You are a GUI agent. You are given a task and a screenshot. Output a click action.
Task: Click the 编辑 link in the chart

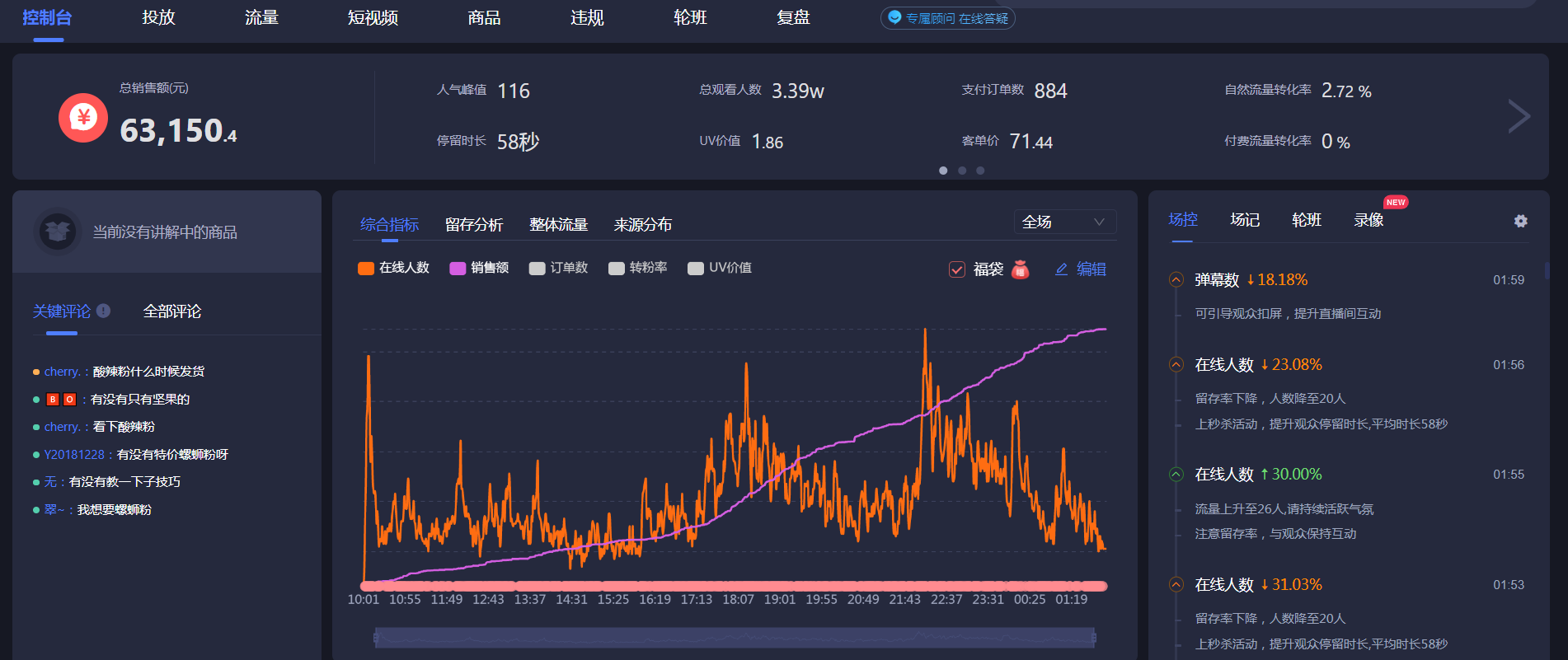1091,269
